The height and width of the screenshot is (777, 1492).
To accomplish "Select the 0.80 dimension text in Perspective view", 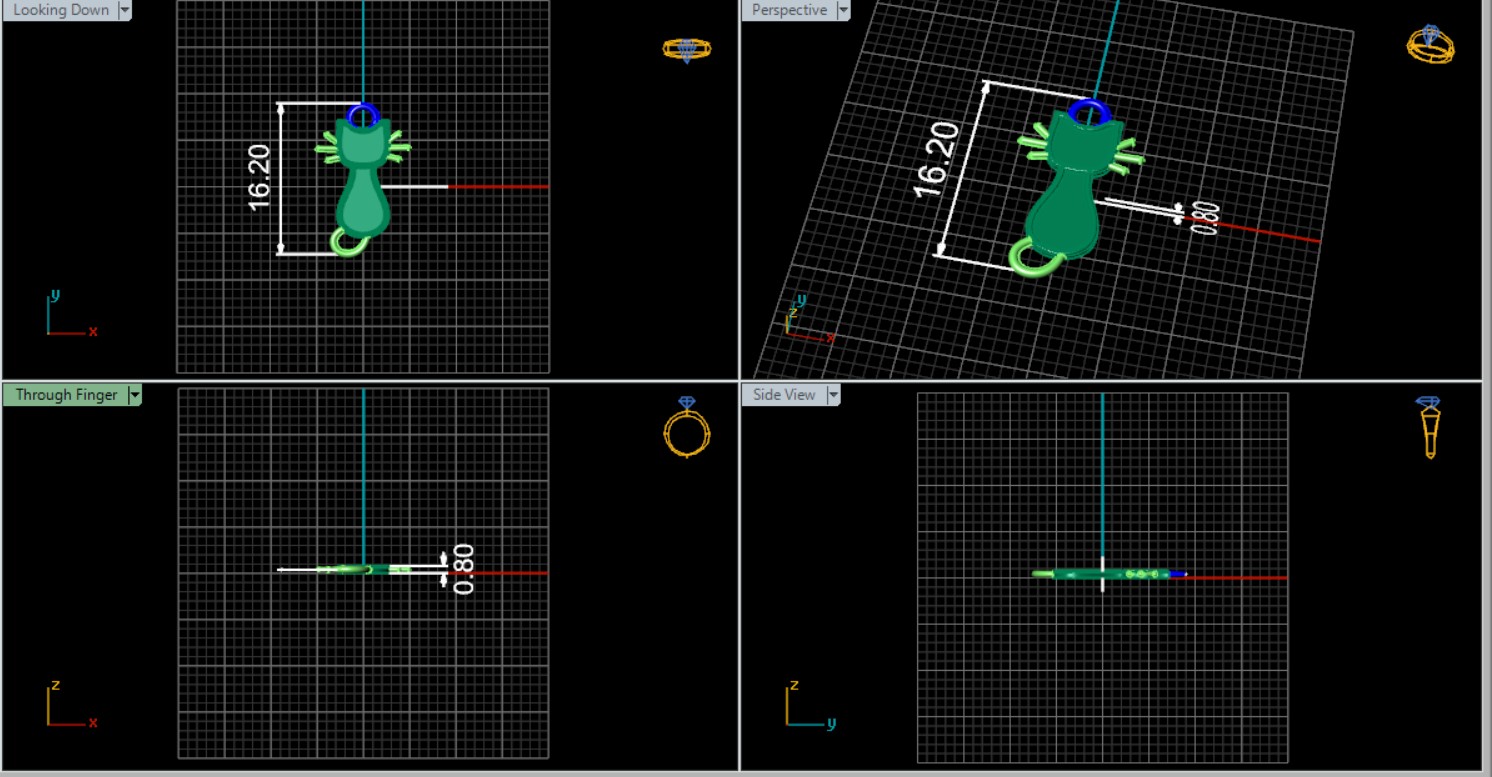I will [x=1206, y=218].
